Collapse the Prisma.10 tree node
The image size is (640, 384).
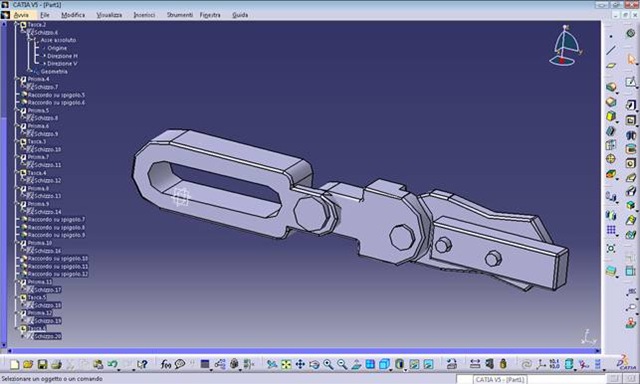click(17, 243)
